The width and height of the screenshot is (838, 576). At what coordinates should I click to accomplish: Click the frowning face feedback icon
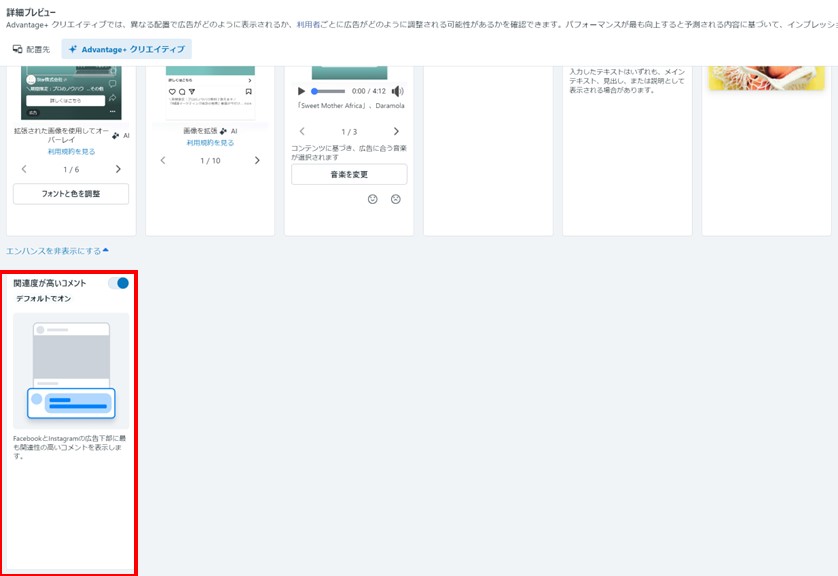point(395,199)
